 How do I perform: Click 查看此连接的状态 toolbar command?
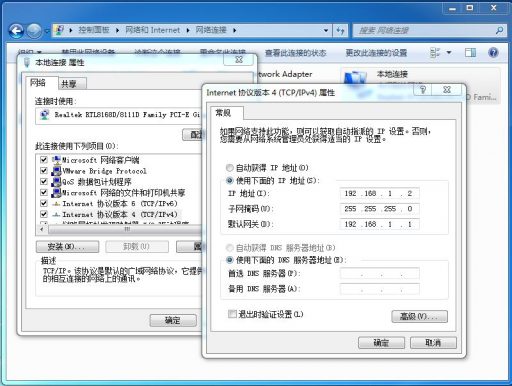295,53
